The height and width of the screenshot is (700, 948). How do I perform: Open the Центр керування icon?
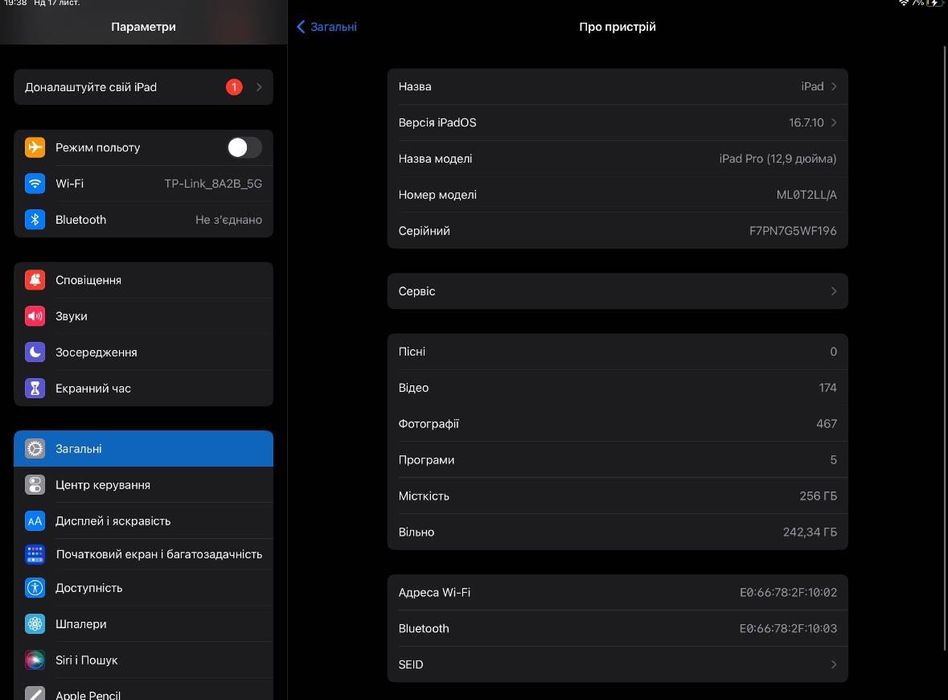(x=34, y=485)
